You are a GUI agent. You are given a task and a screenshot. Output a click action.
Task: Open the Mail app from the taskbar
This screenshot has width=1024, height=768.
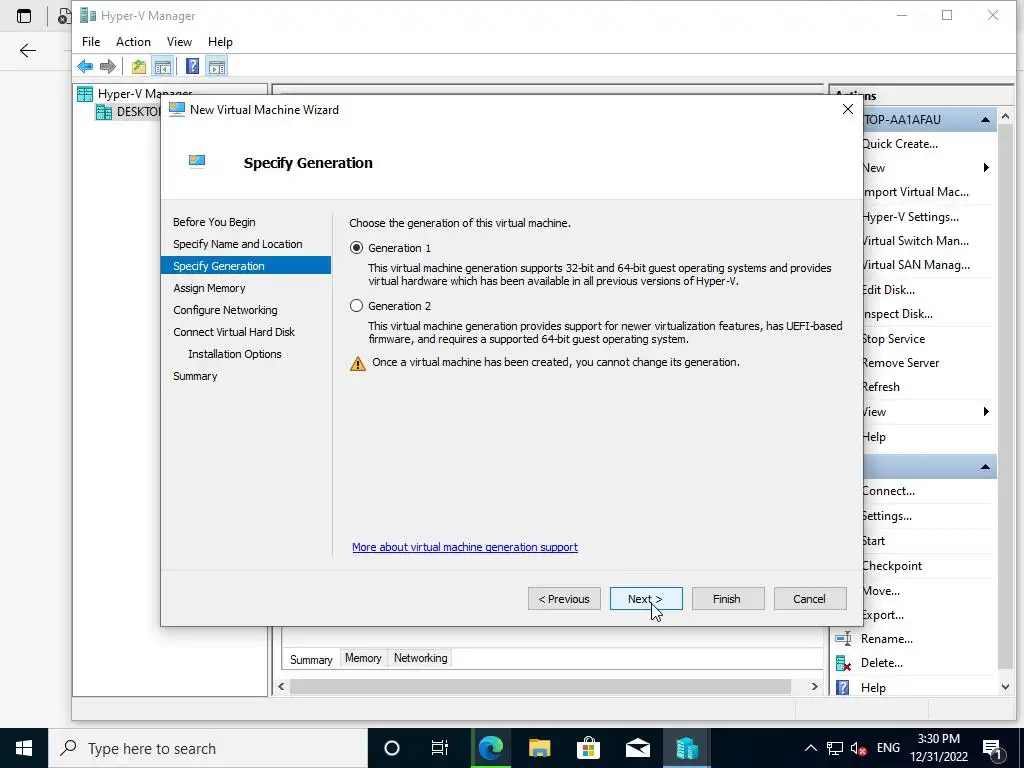[637, 748]
